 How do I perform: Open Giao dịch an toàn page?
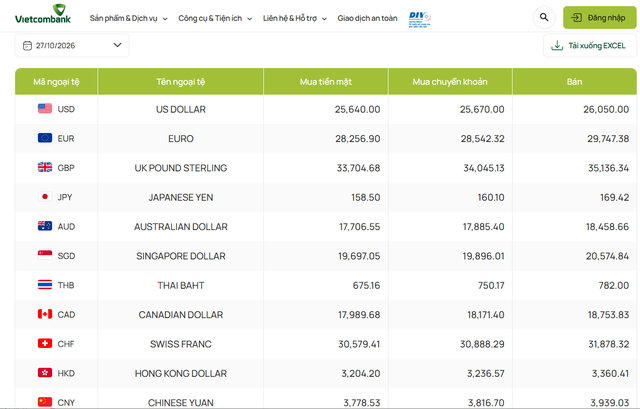point(367,18)
